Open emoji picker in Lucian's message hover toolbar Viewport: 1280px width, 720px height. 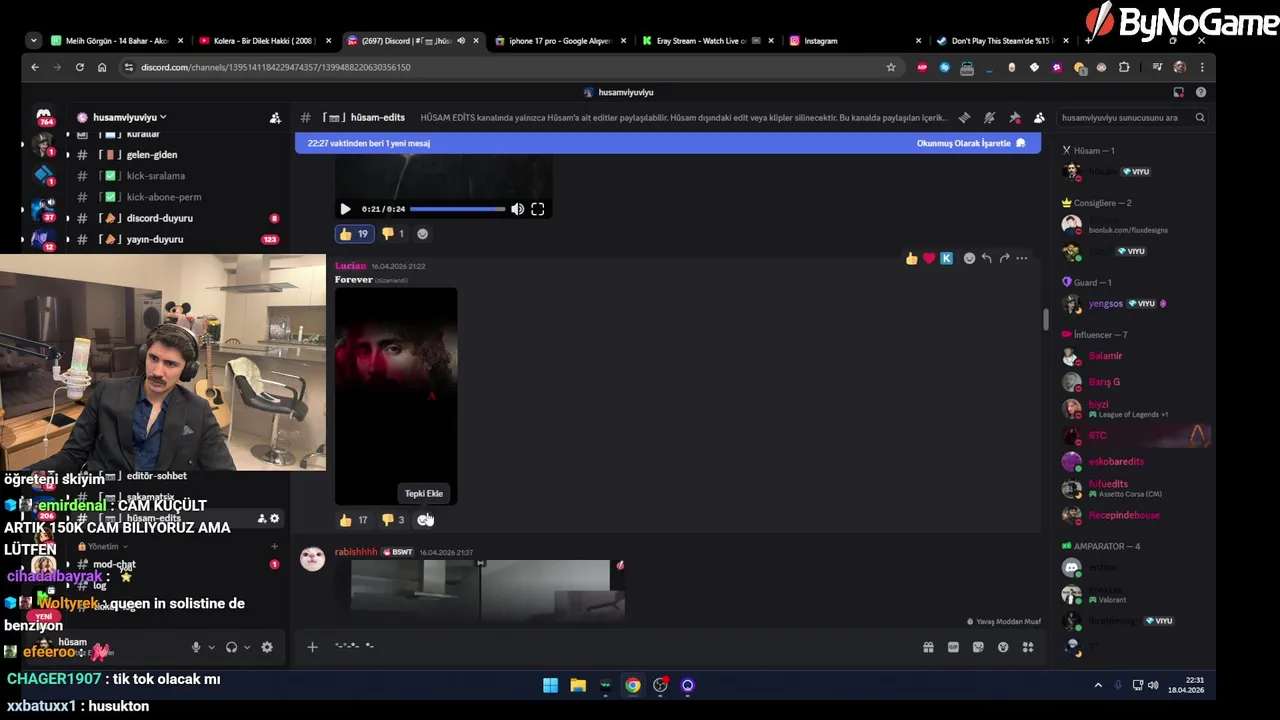coord(969,259)
